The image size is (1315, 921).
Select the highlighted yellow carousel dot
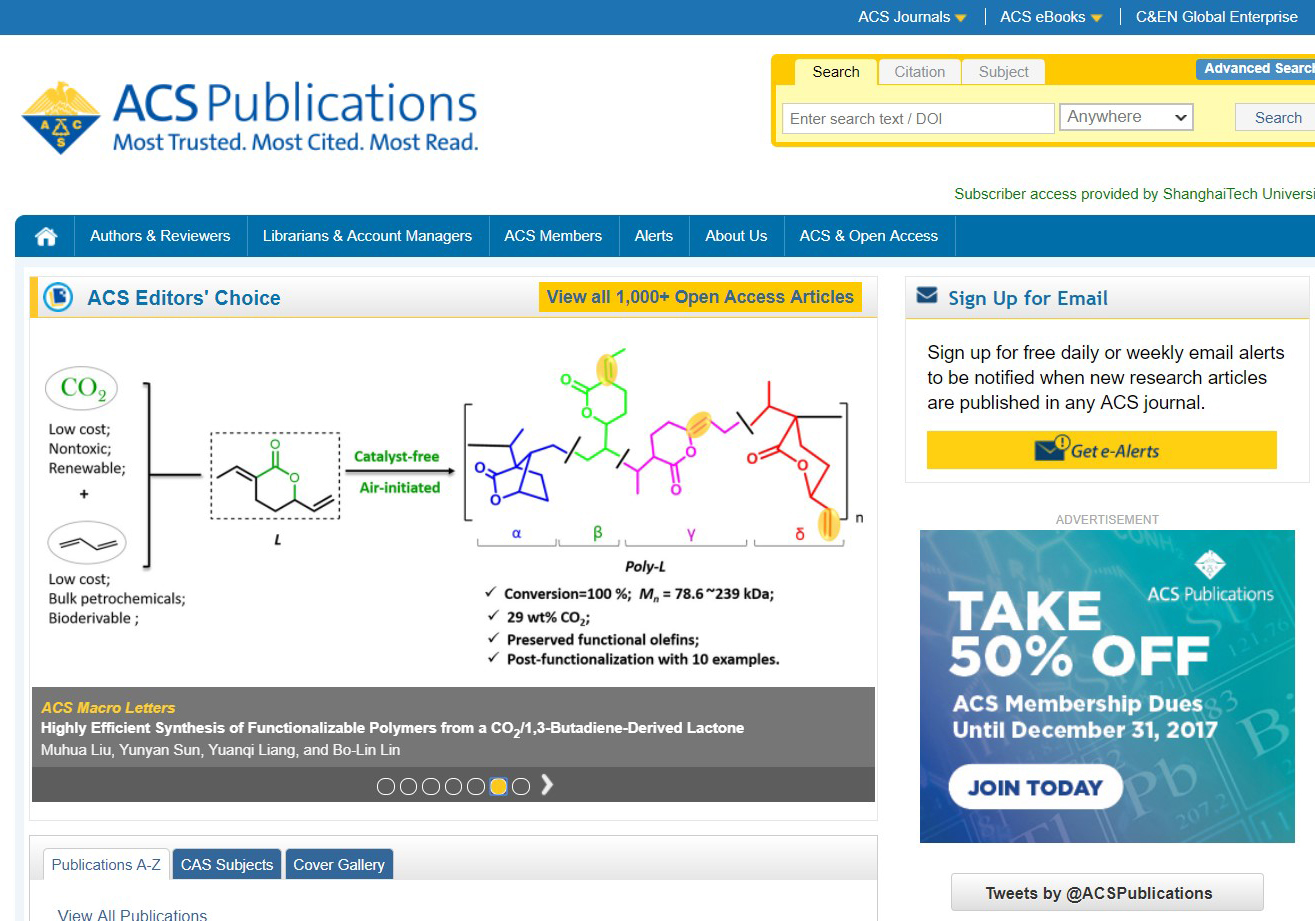click(499, 787)
